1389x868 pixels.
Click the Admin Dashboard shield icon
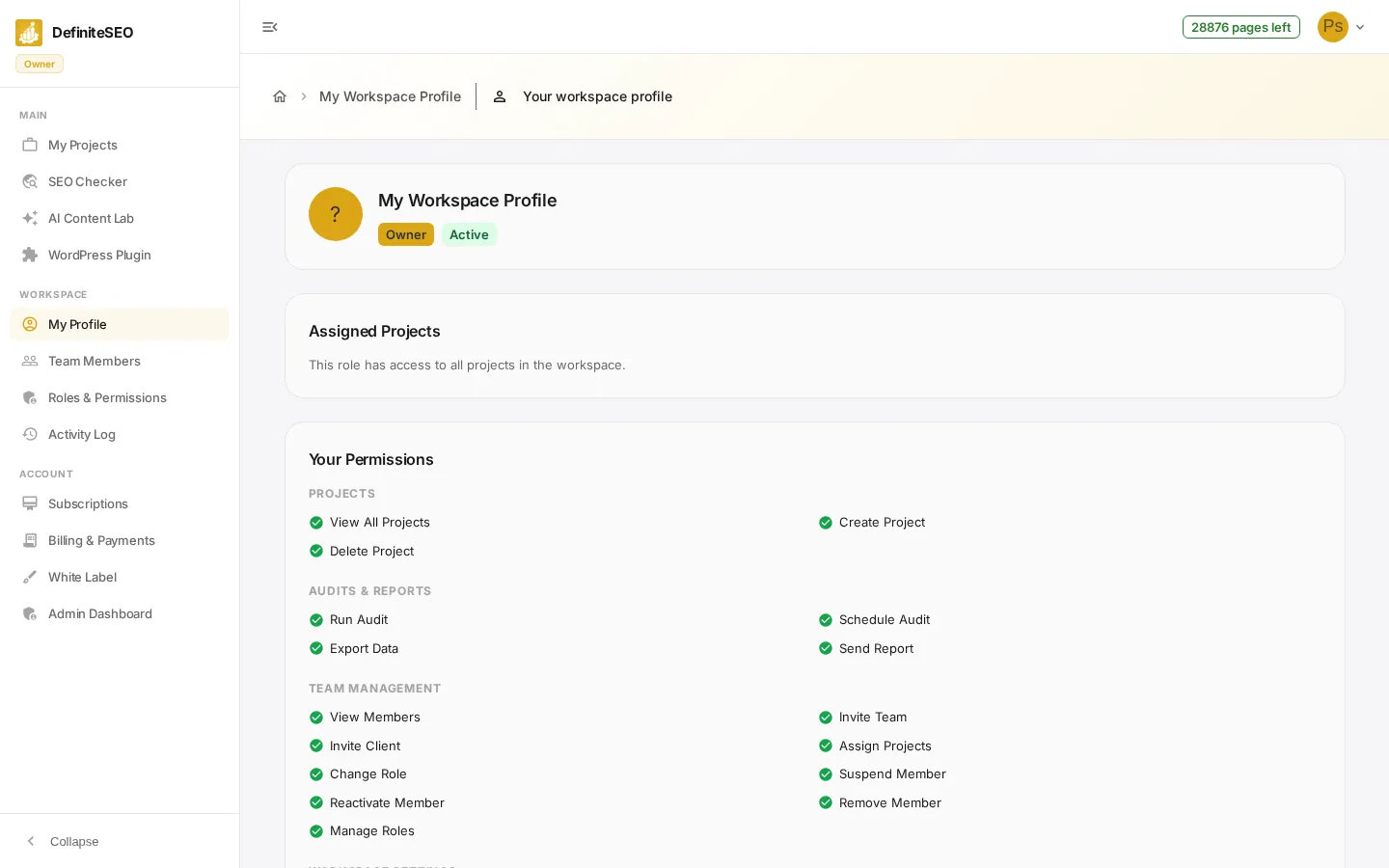[30, 613]
